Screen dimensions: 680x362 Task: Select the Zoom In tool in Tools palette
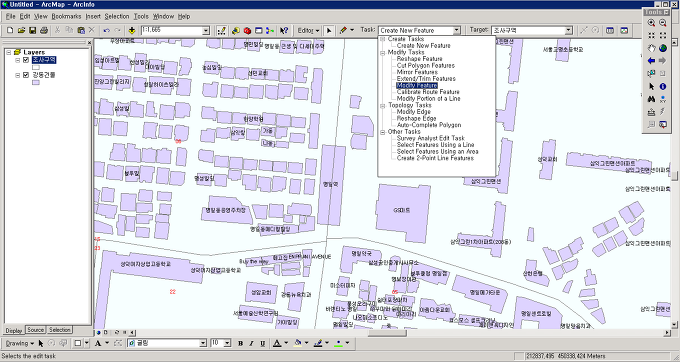(651, 23)
